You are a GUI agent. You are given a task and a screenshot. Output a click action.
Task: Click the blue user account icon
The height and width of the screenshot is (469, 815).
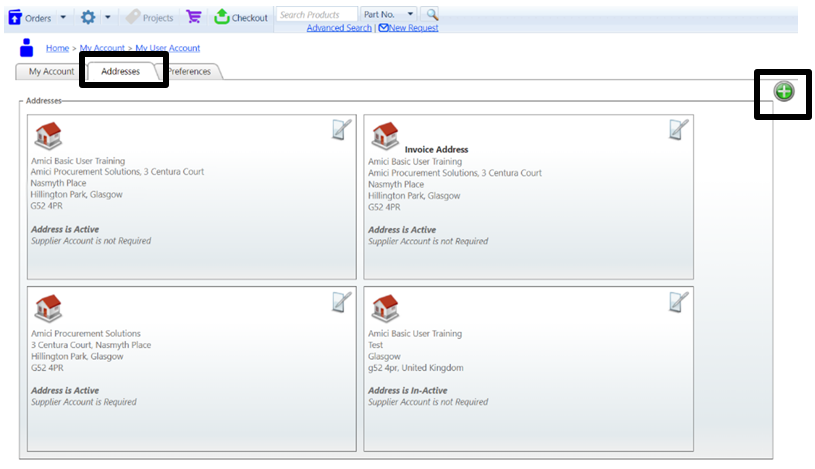27,48
